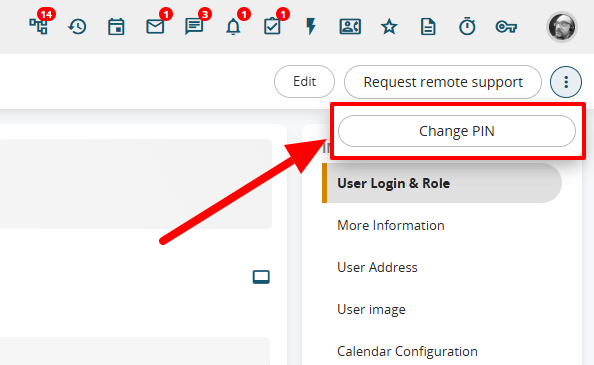Open the document page icon
Viewport: 594px width, 365px height.
[x=428, y=27]
